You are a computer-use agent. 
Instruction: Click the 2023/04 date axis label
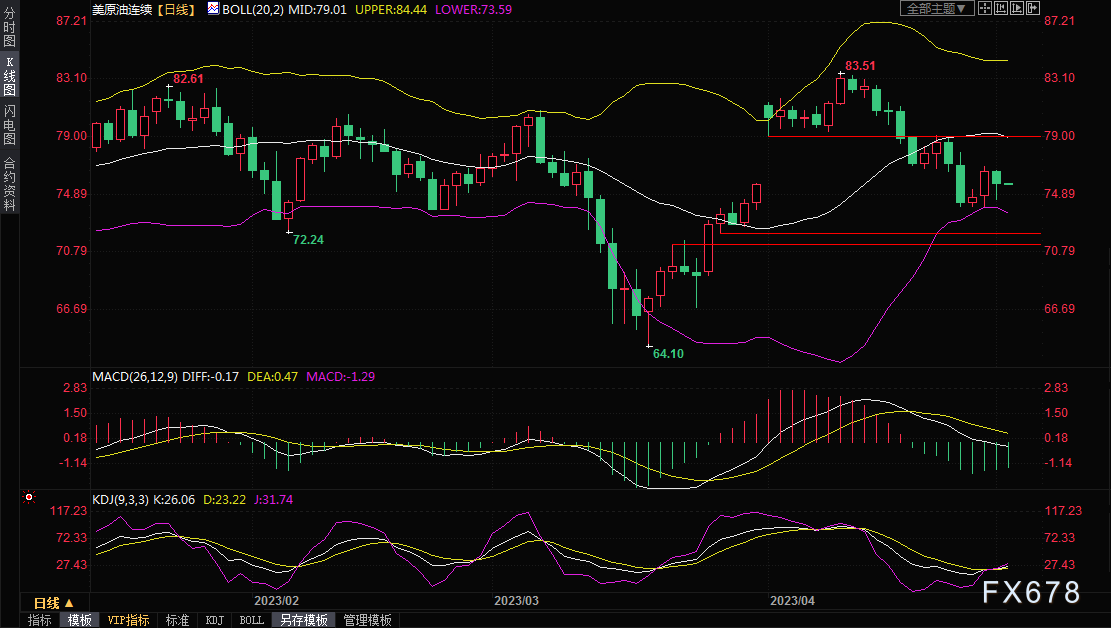point(793,600)
